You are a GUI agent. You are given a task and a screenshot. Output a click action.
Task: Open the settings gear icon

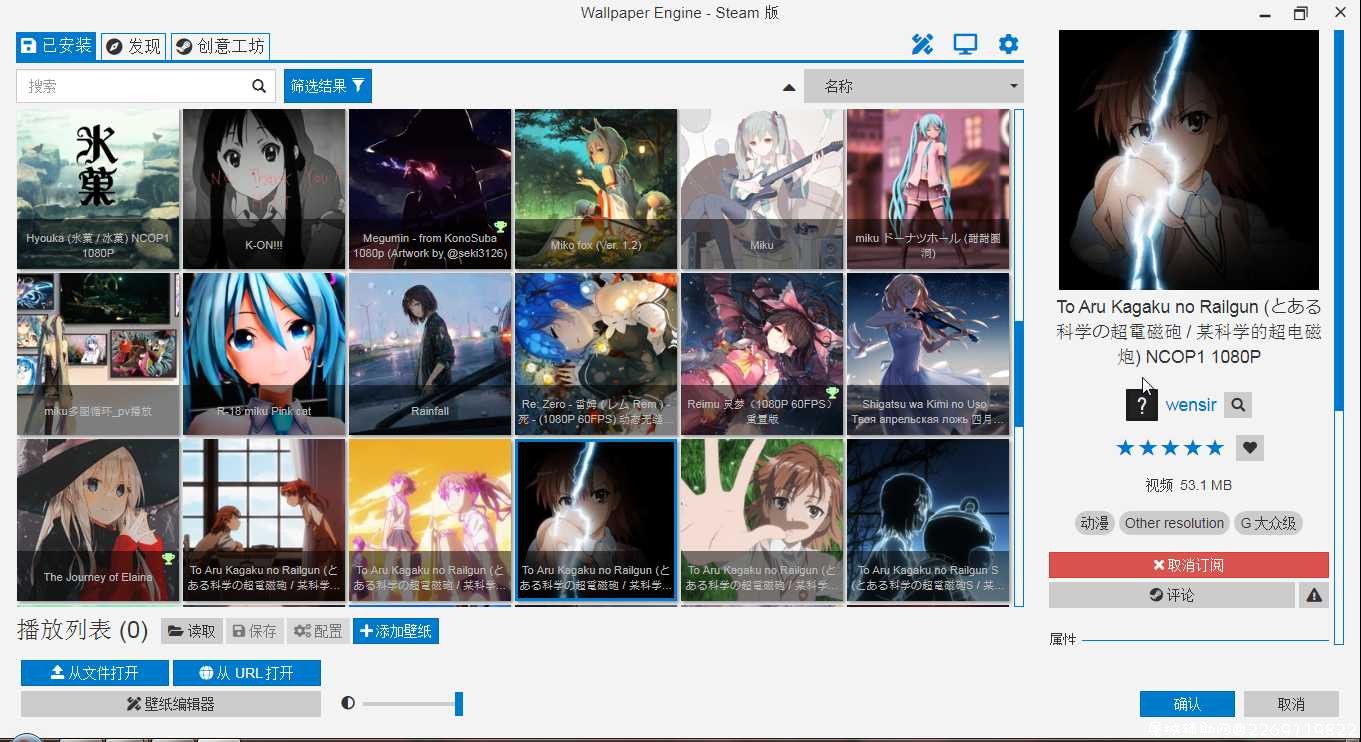(x=1008, y=44)
